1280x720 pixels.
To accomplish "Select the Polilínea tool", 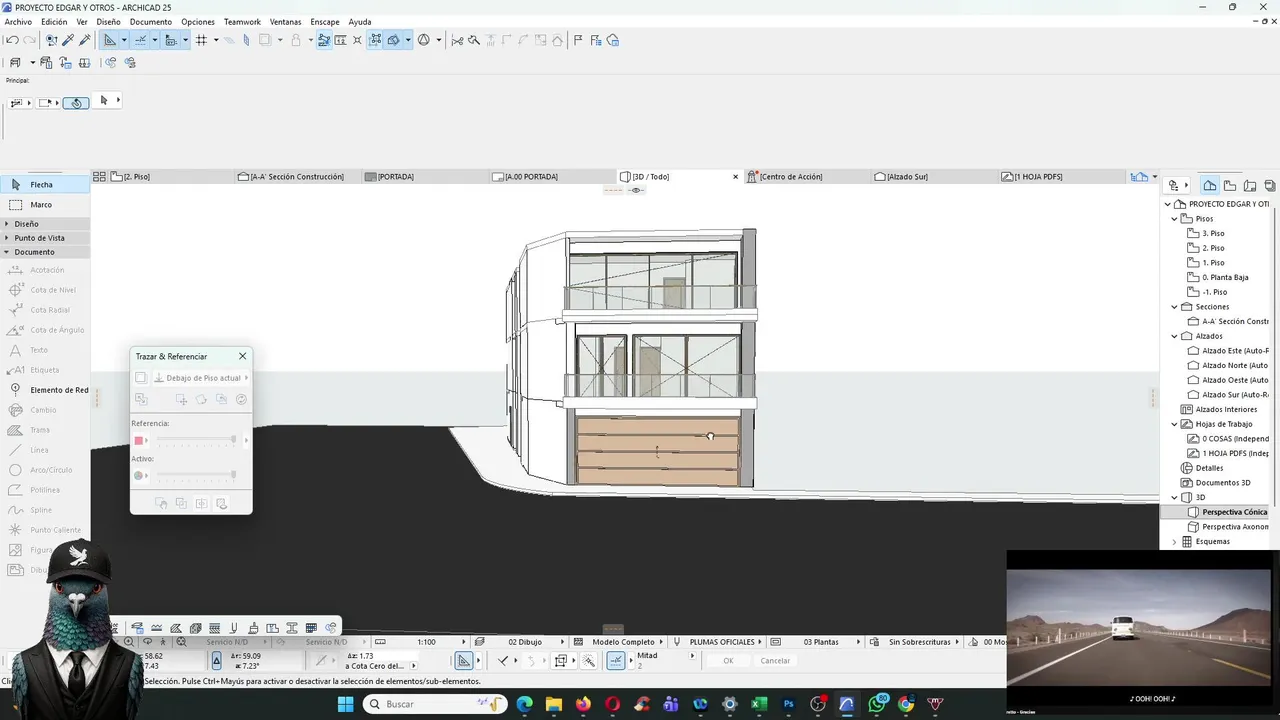I will tap(45, 490).
